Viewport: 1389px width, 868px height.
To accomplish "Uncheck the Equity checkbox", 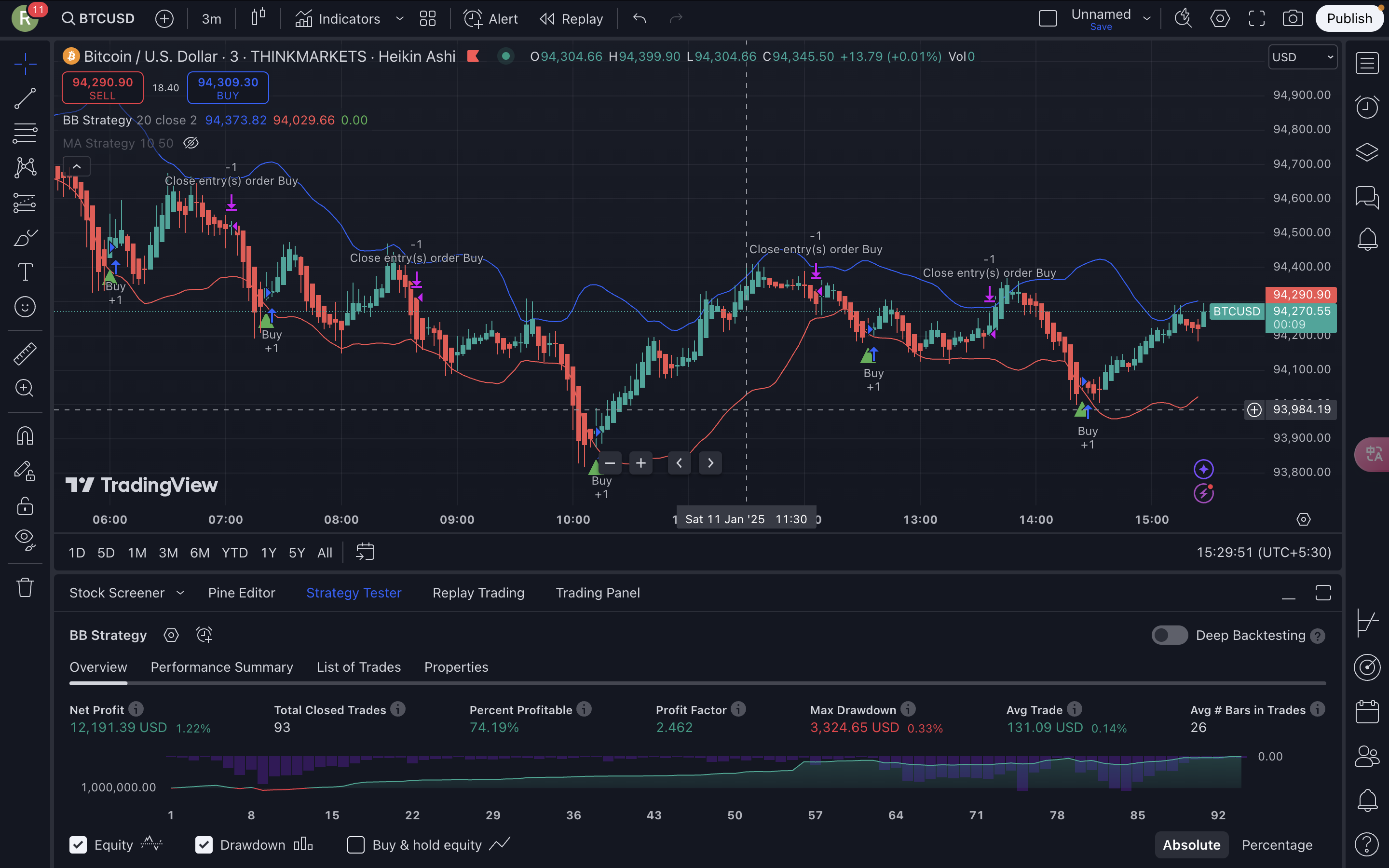I will coord(78,844).
